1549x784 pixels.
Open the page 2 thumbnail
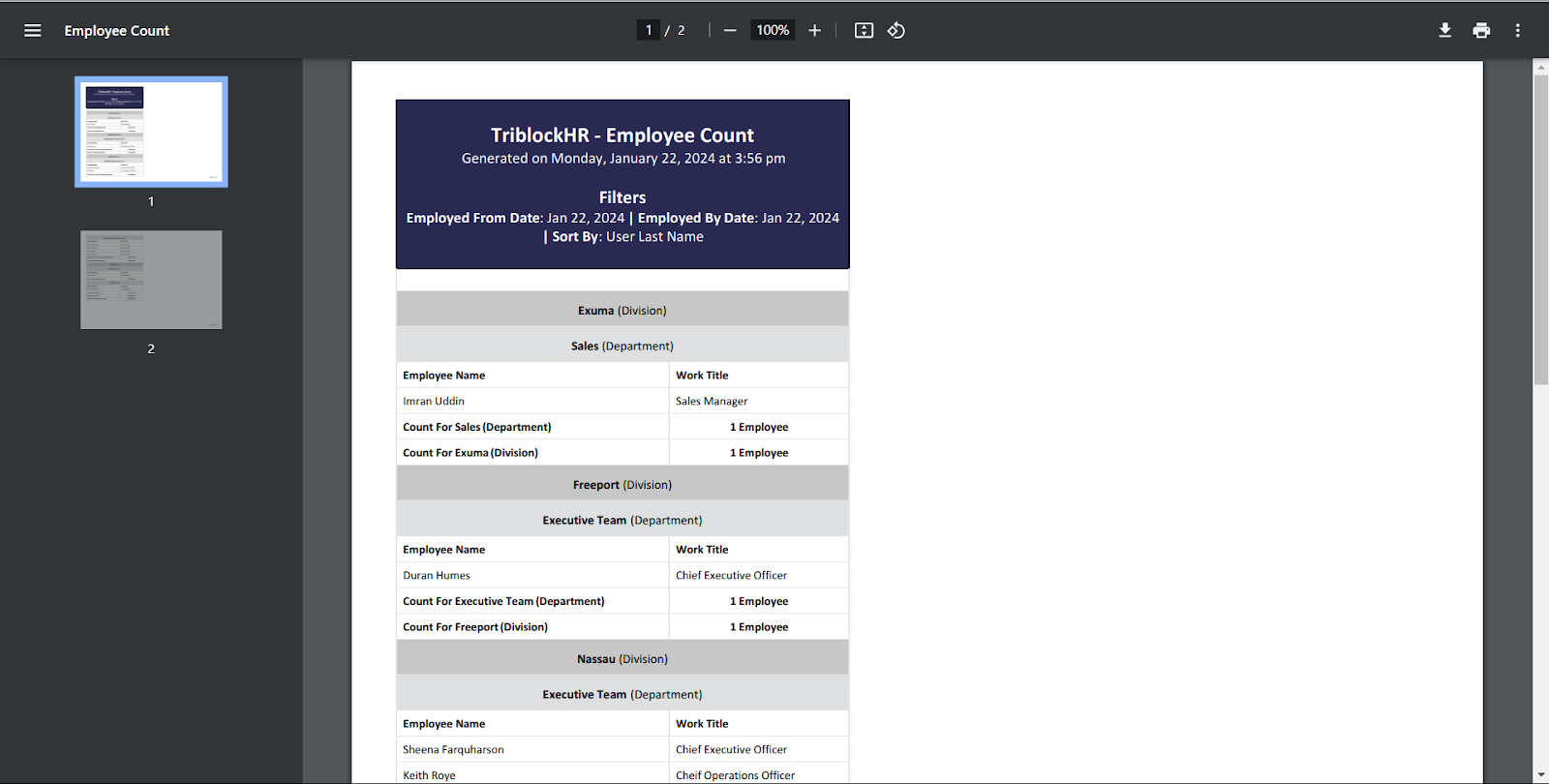tap(151, 280)
